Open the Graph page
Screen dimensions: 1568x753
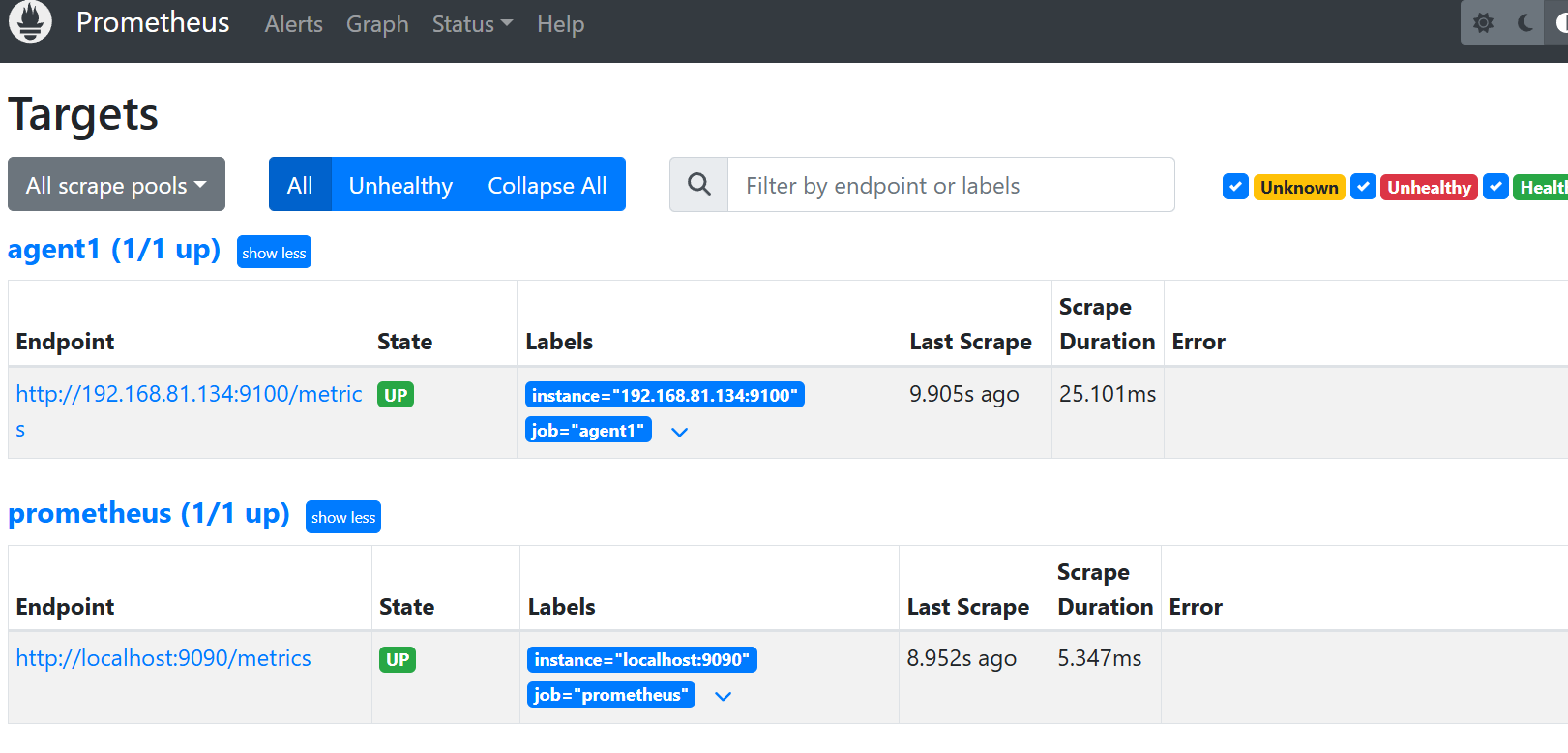[377, 24]
